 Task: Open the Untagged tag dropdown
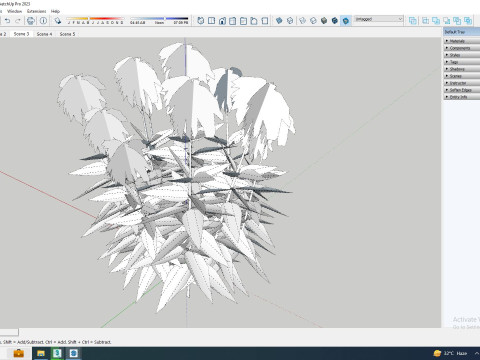click(379, 19)
